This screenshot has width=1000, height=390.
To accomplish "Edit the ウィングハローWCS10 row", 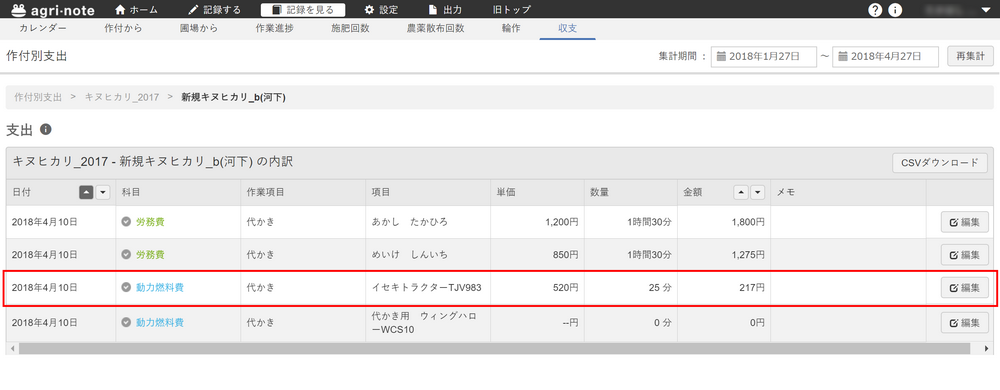I will (x=965, y=322).
